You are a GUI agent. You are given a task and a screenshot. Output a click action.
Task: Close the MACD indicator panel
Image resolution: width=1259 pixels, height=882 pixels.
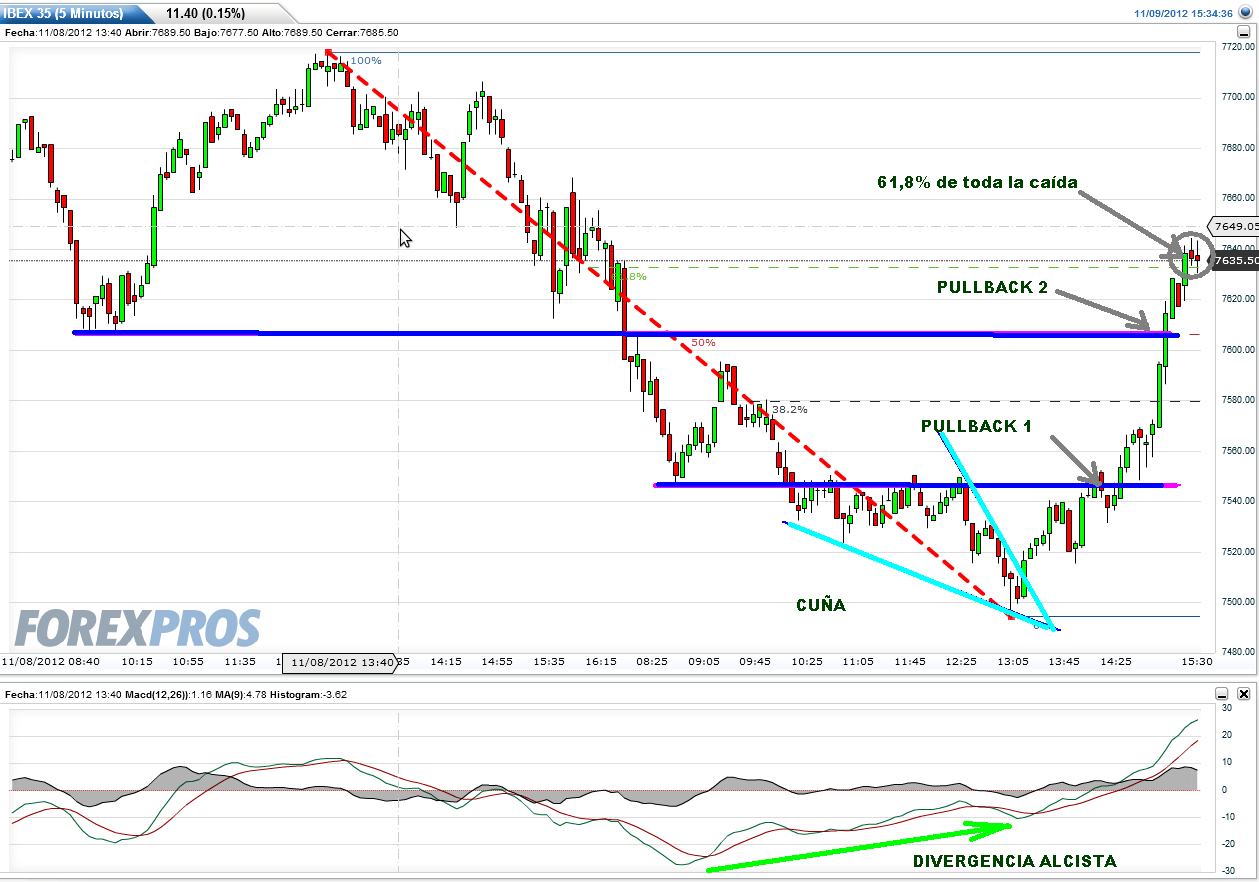pyautogui.click(x=1243, y=693)
